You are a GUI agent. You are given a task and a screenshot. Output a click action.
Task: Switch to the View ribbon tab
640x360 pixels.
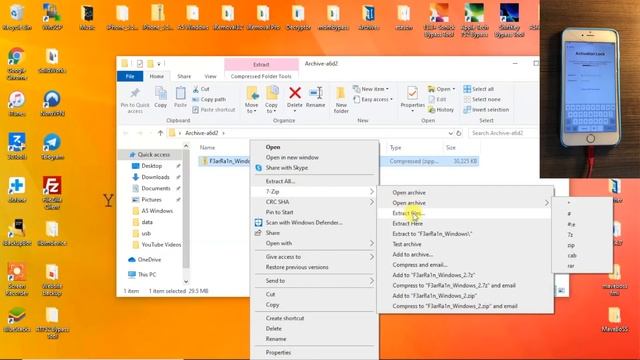coord(210,76)
